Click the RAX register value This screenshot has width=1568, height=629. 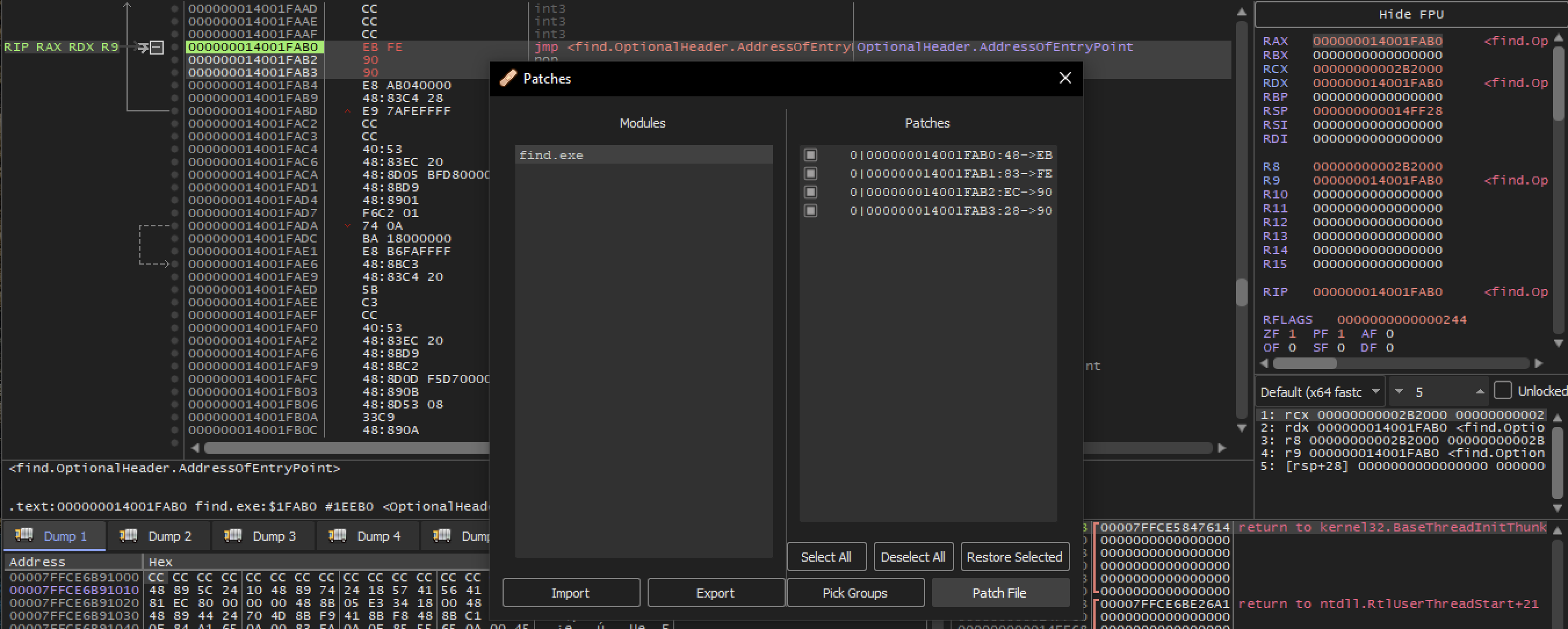point(1377,41)
